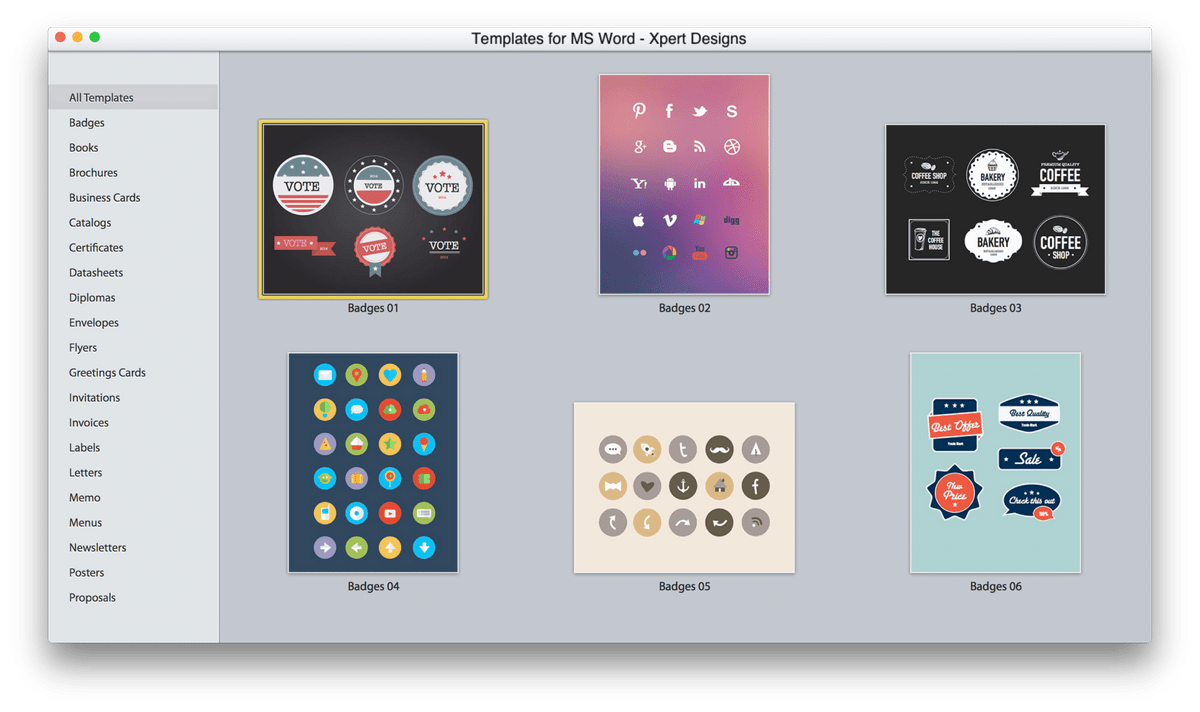Click the "Badges 06" caption text
1200x712 pixels.
click(x=995, y=586)
